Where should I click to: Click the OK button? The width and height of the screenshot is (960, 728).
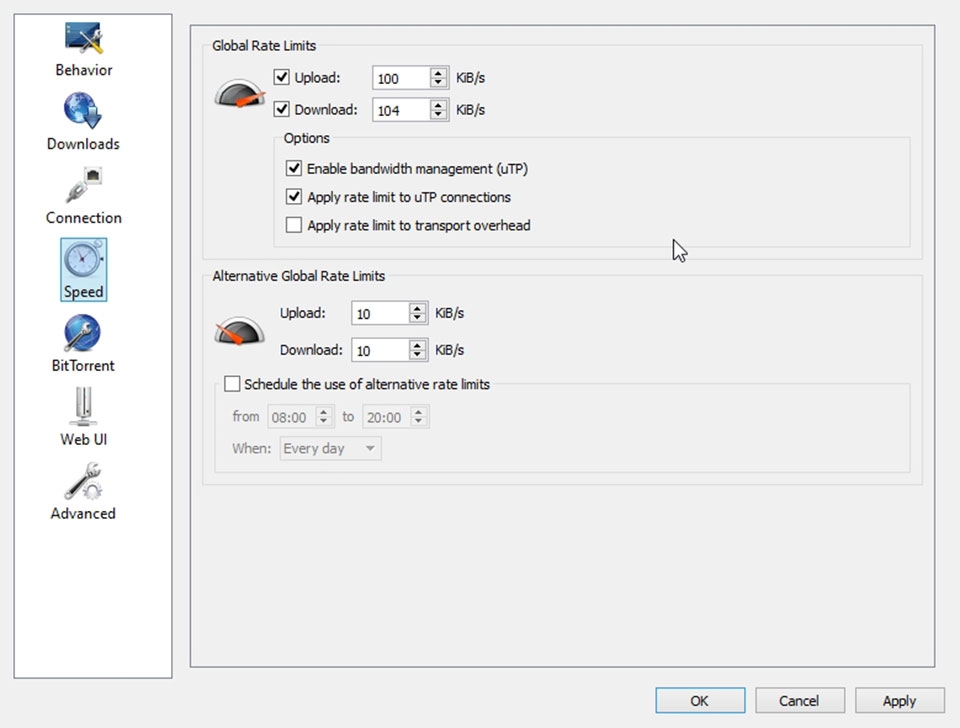point(700,700)
